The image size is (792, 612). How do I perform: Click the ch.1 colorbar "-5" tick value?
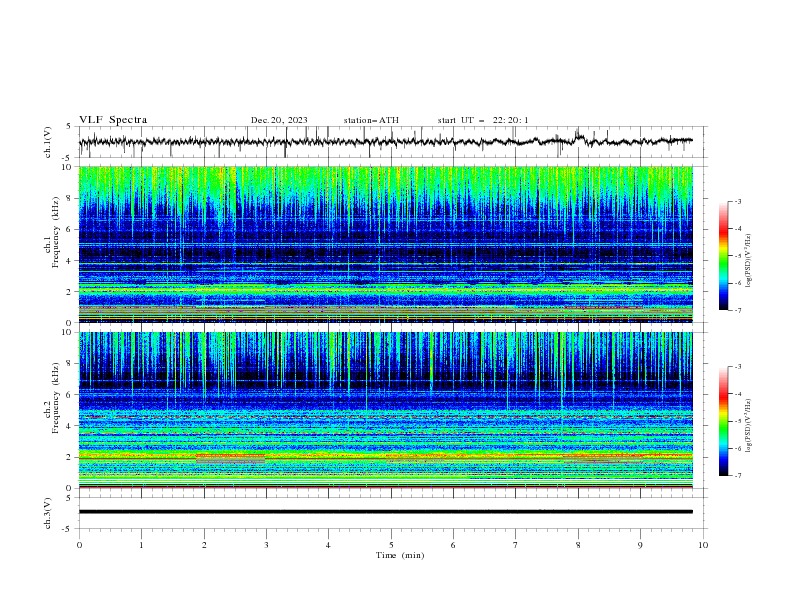738,256
